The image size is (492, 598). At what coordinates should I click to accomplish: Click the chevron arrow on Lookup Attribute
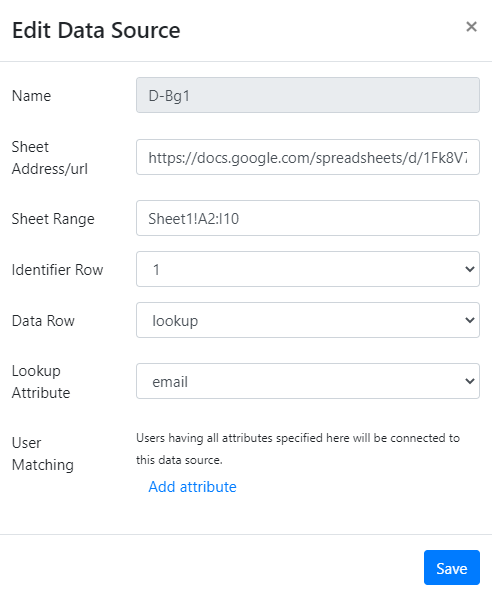pos(470,381)
